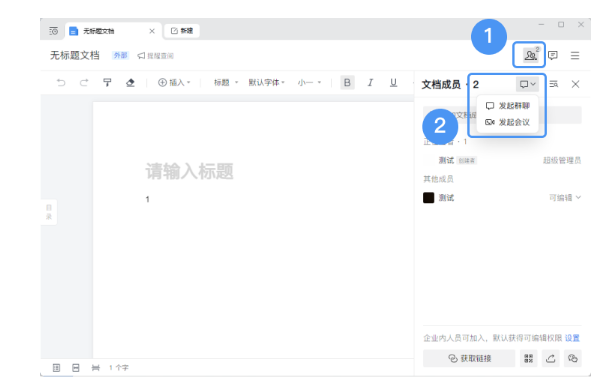Click the black avatar of 测试
Image resolution: width=615 pixels, height=388 pixels.
(429, 198)
